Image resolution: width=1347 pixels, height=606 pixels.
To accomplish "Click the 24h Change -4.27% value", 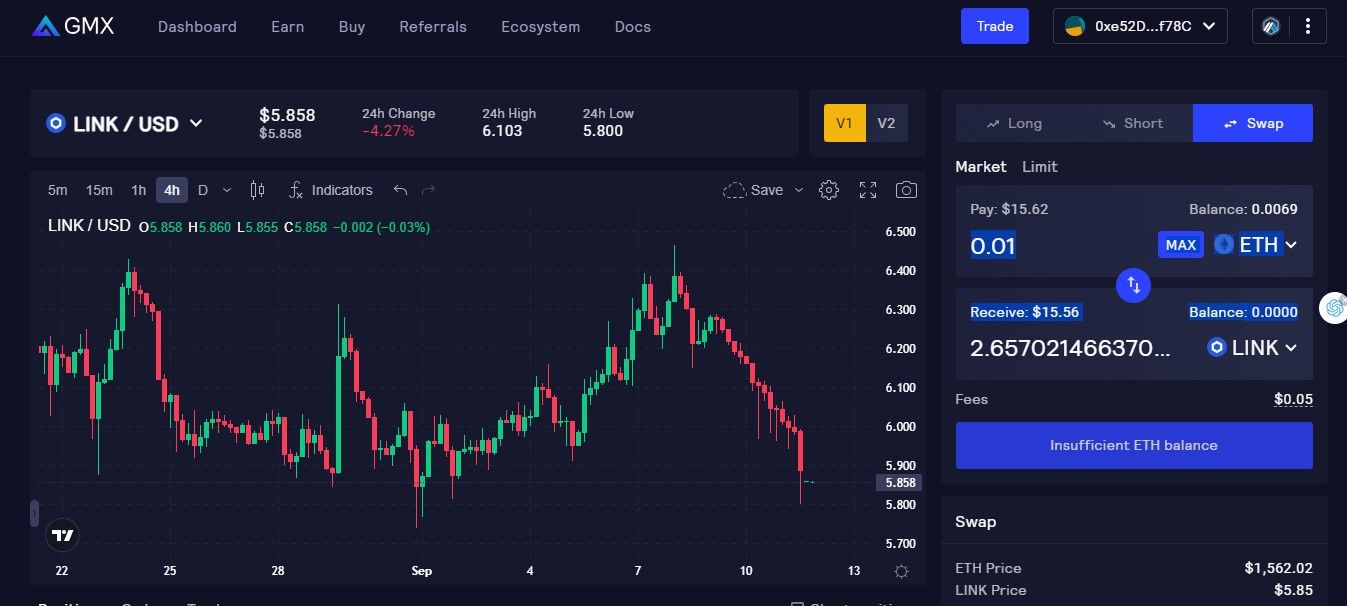I will click(388, 131).
